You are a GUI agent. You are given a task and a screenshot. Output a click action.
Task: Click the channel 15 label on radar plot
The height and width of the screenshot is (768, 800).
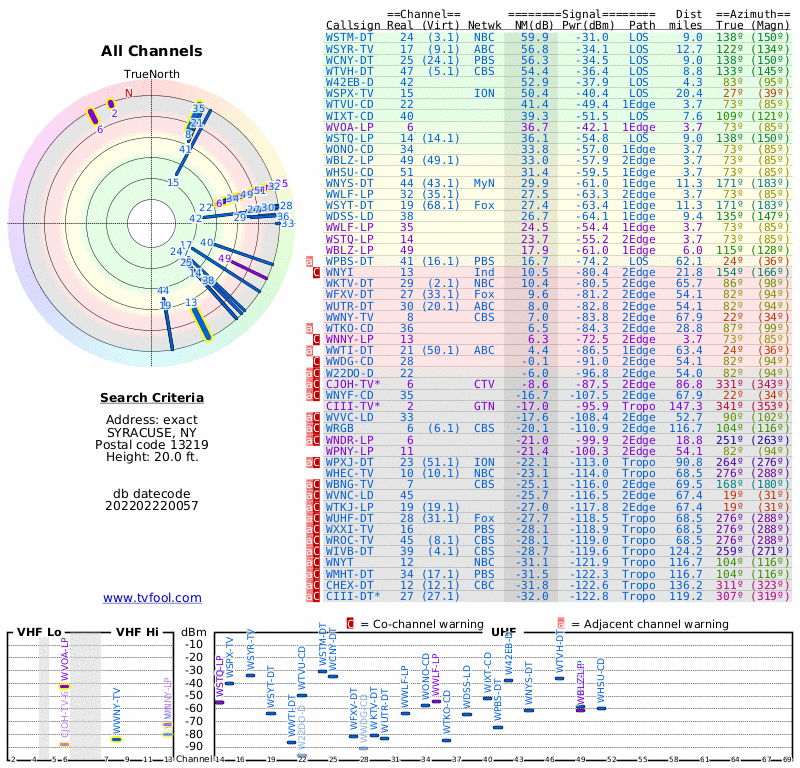(173, 182)
